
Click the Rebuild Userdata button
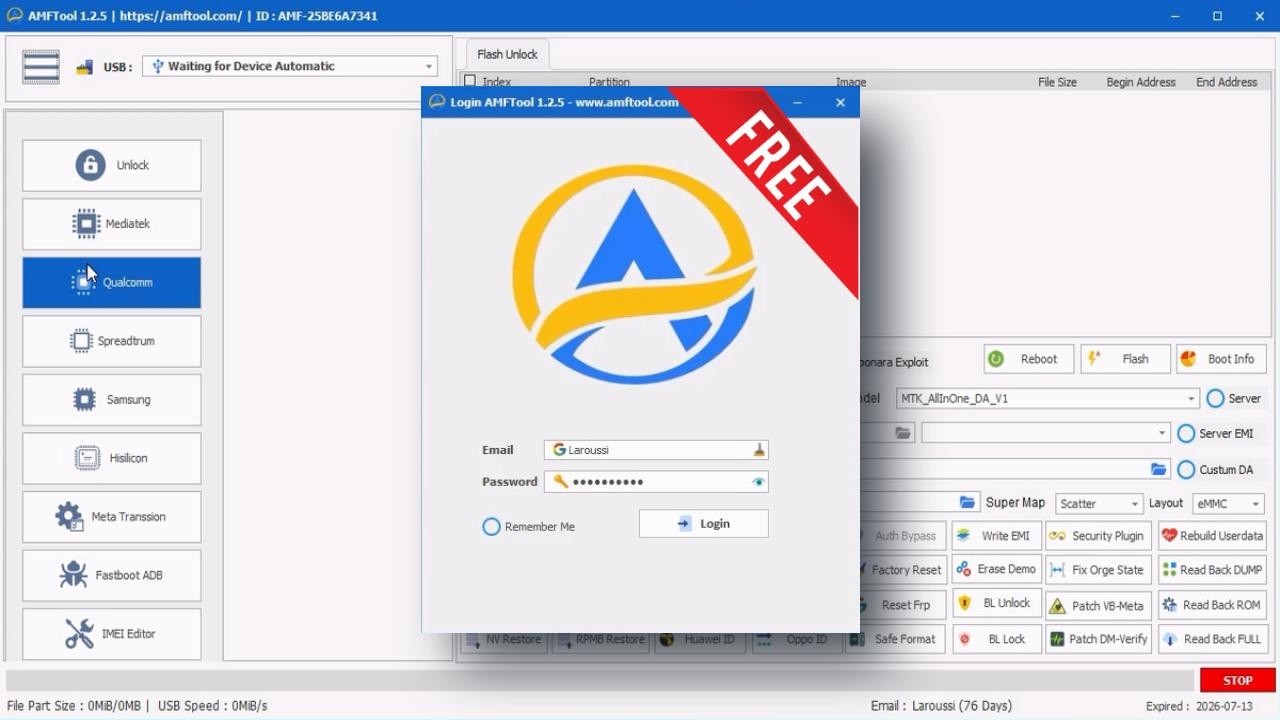[x=1211, y=536]
